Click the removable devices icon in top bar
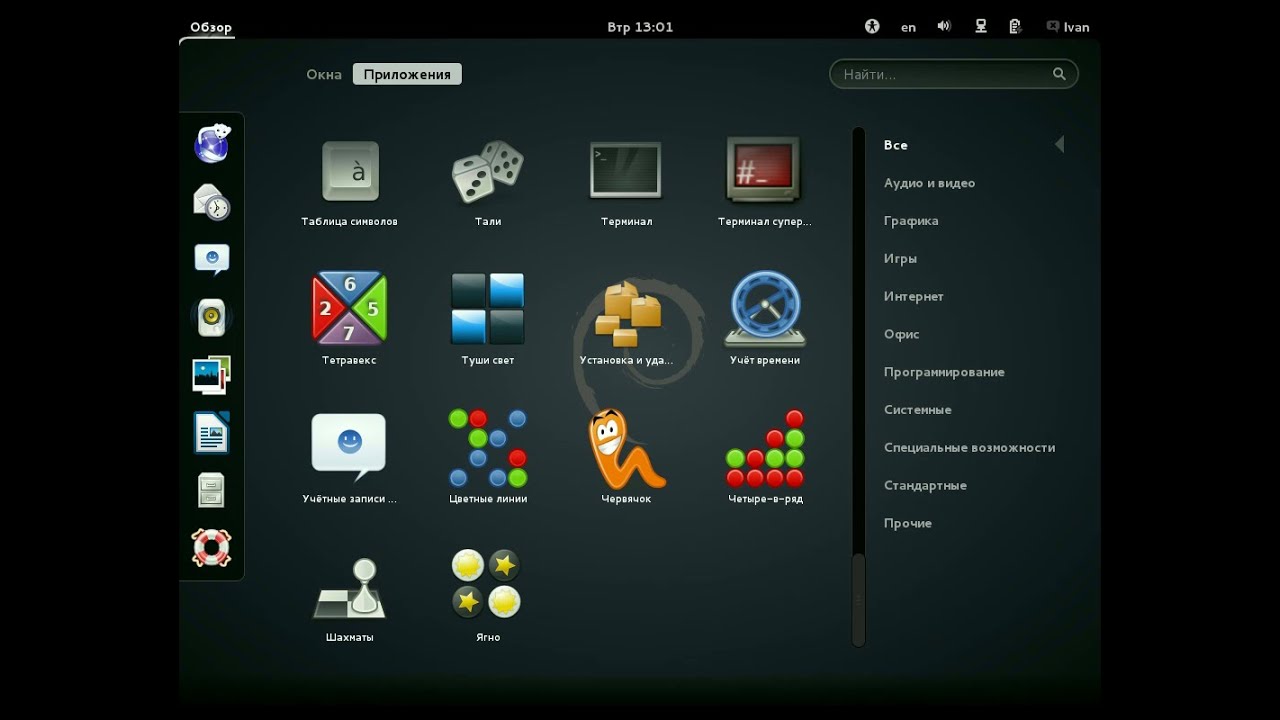This screenshot has height=720, width=1280. click(1015, 27)
